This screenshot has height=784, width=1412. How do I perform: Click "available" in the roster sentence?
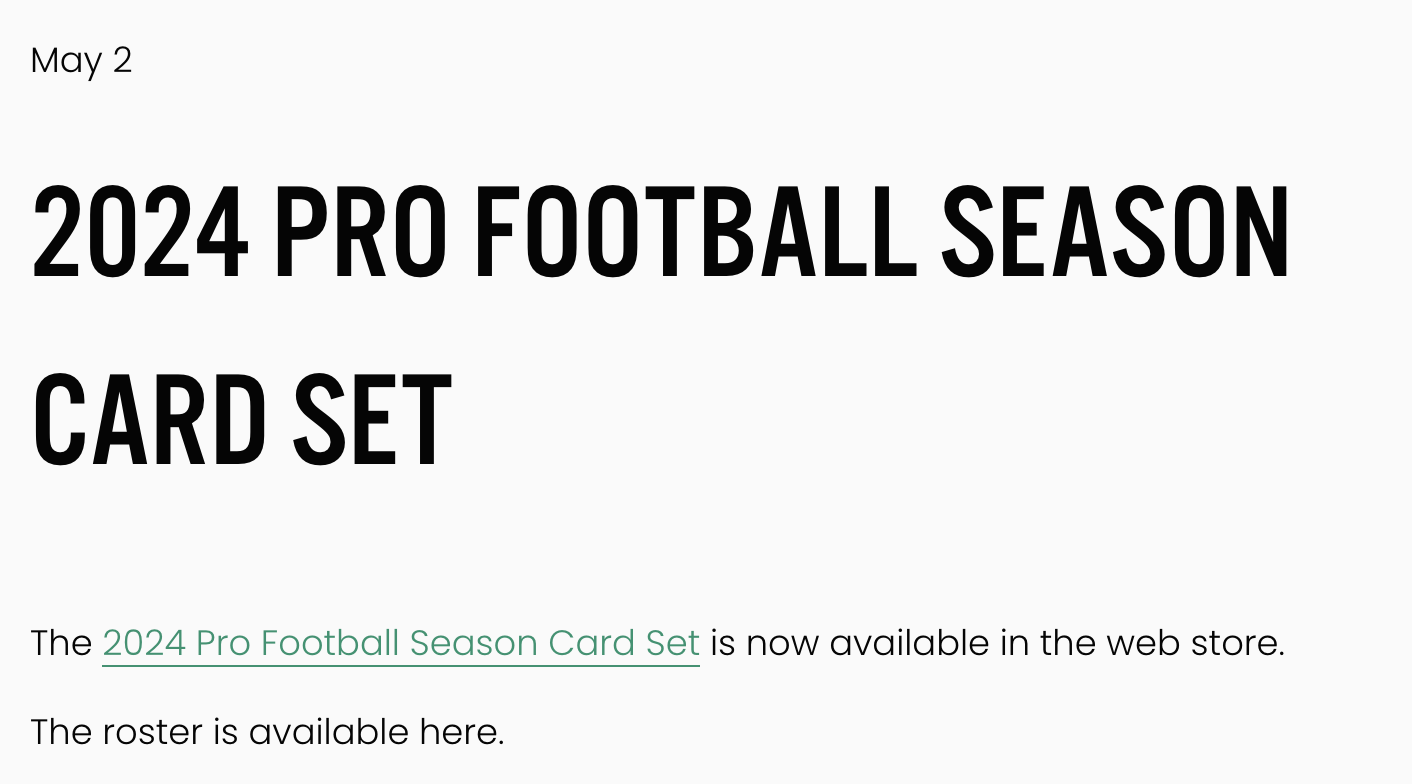click(x=329, y=732)
